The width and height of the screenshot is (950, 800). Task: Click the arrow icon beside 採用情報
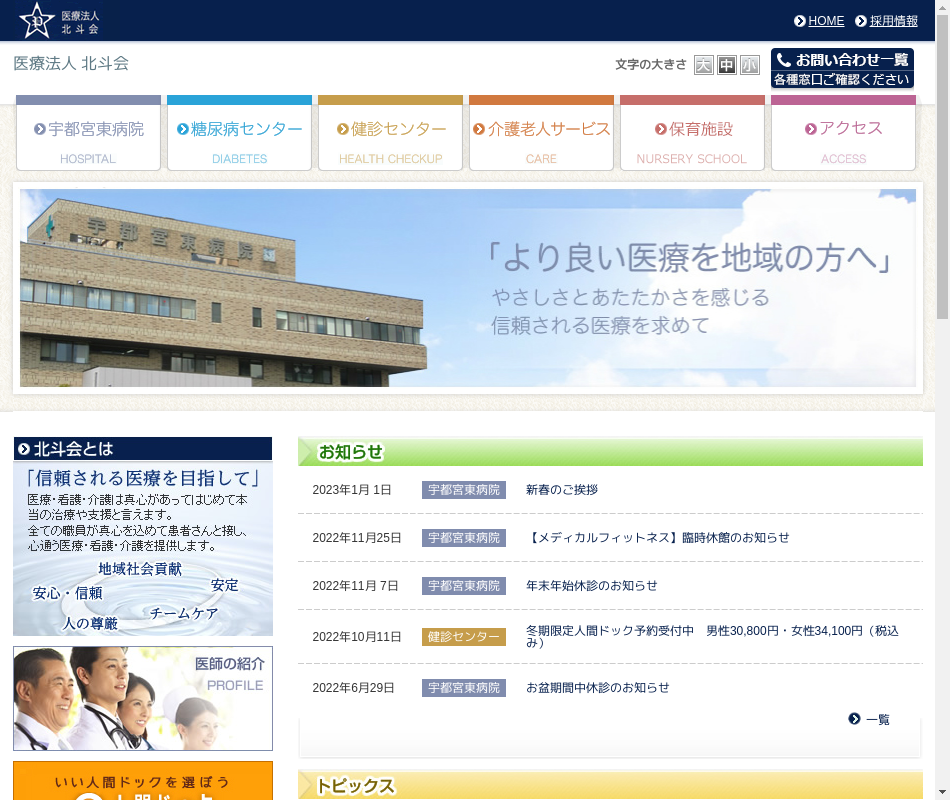click(861, 21)
